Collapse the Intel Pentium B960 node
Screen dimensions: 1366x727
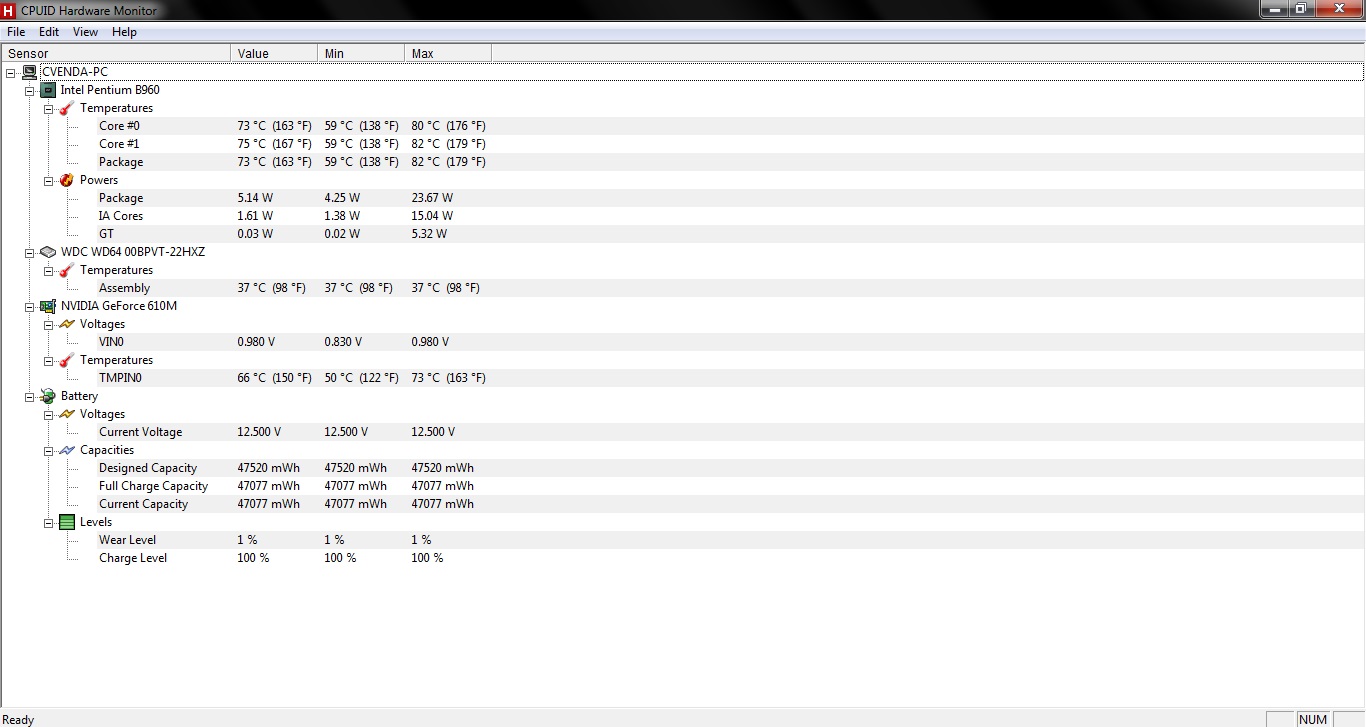click(30, 90)
